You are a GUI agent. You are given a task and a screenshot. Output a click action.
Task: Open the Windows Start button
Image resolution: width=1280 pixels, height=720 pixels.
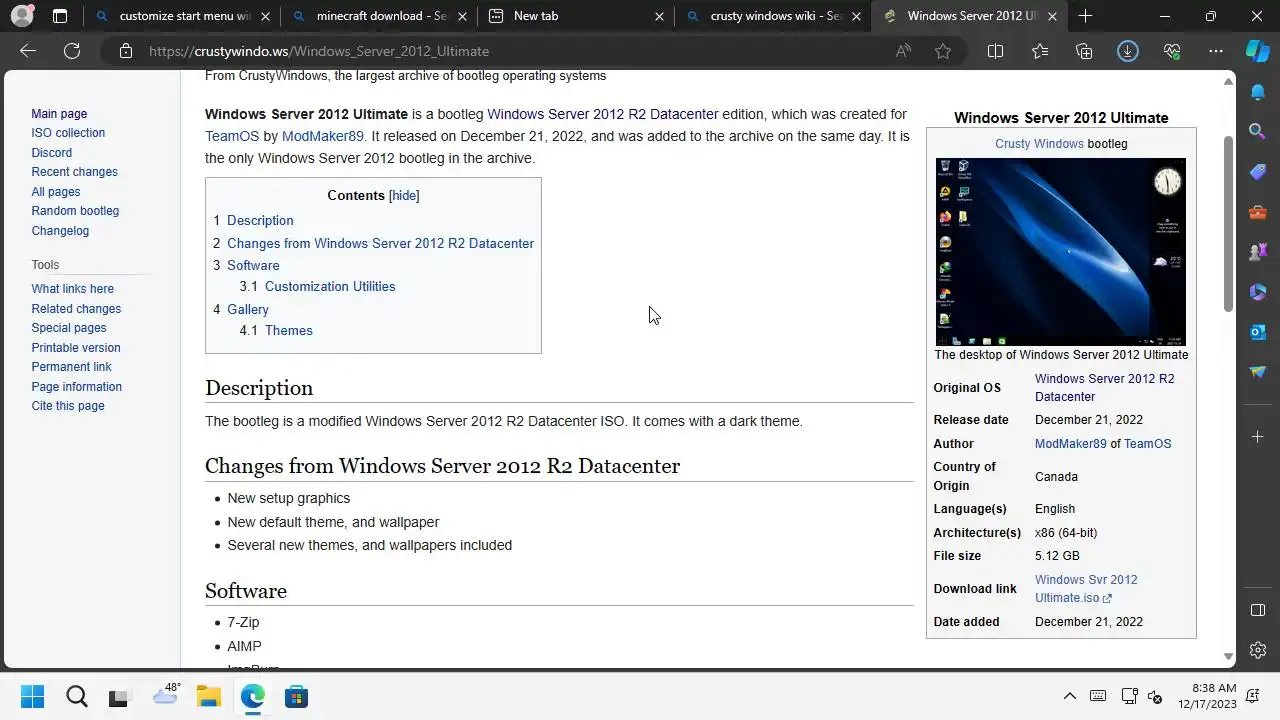[32, 697]
